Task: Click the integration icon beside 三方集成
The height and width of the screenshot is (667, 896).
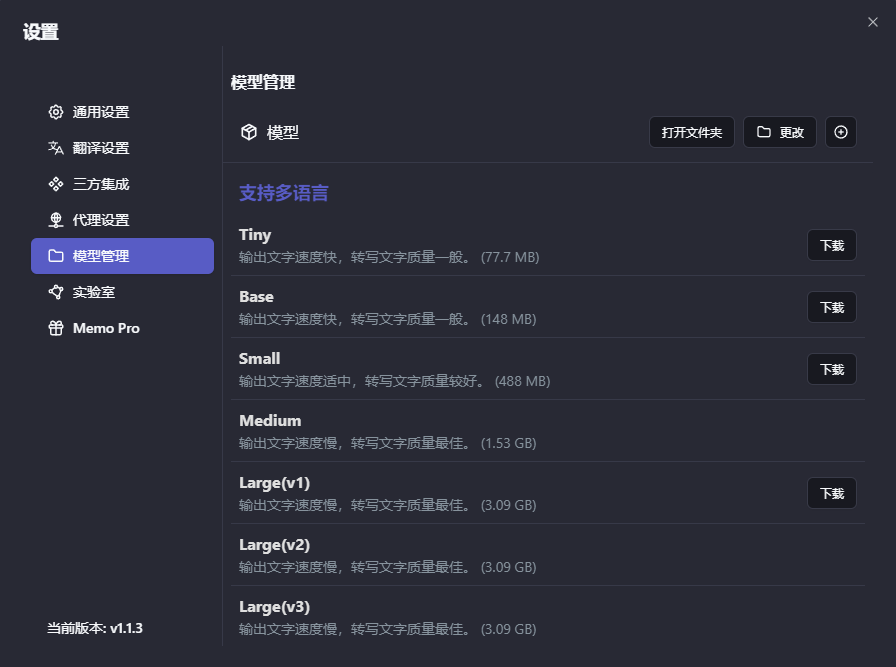Action: [56, 184]
